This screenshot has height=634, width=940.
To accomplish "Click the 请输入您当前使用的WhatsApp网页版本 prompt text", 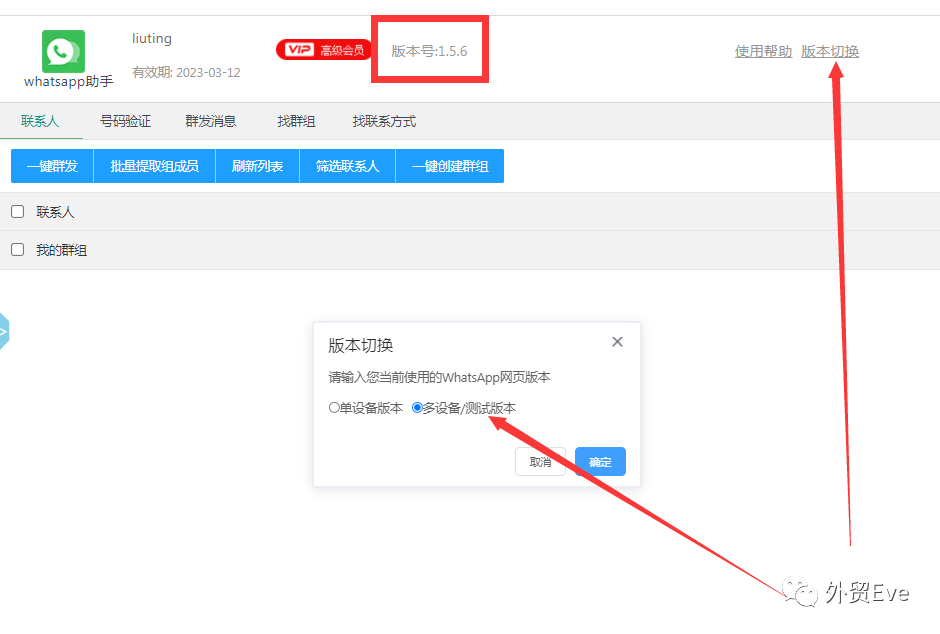I will 439,377.
